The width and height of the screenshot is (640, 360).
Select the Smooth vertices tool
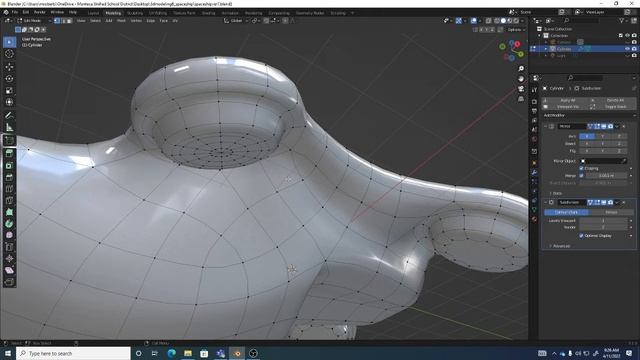pyautogui.click(x=9, y=235)
